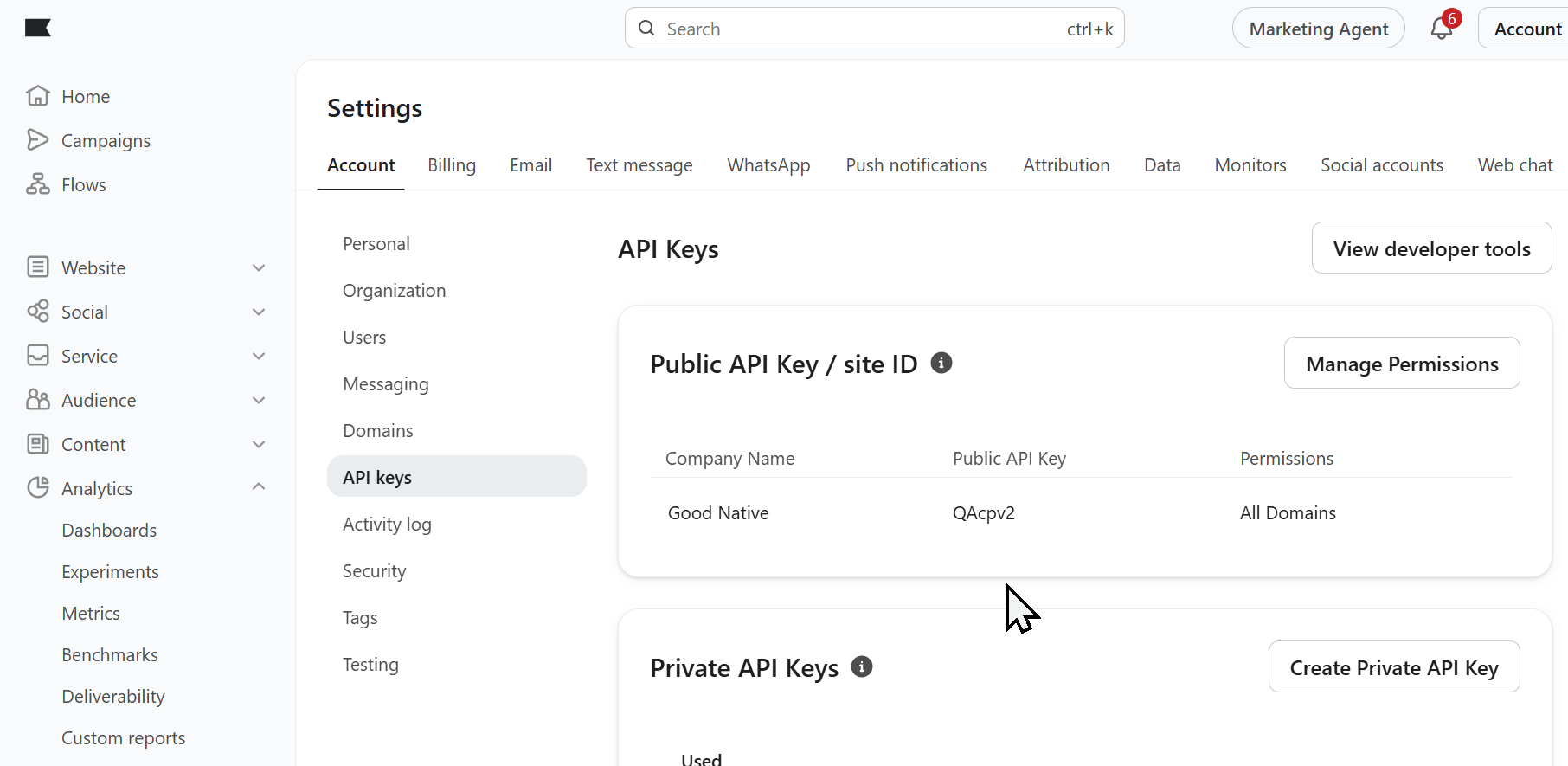
Task: Expand the Content menu chevron
Action: pos(259,444)
